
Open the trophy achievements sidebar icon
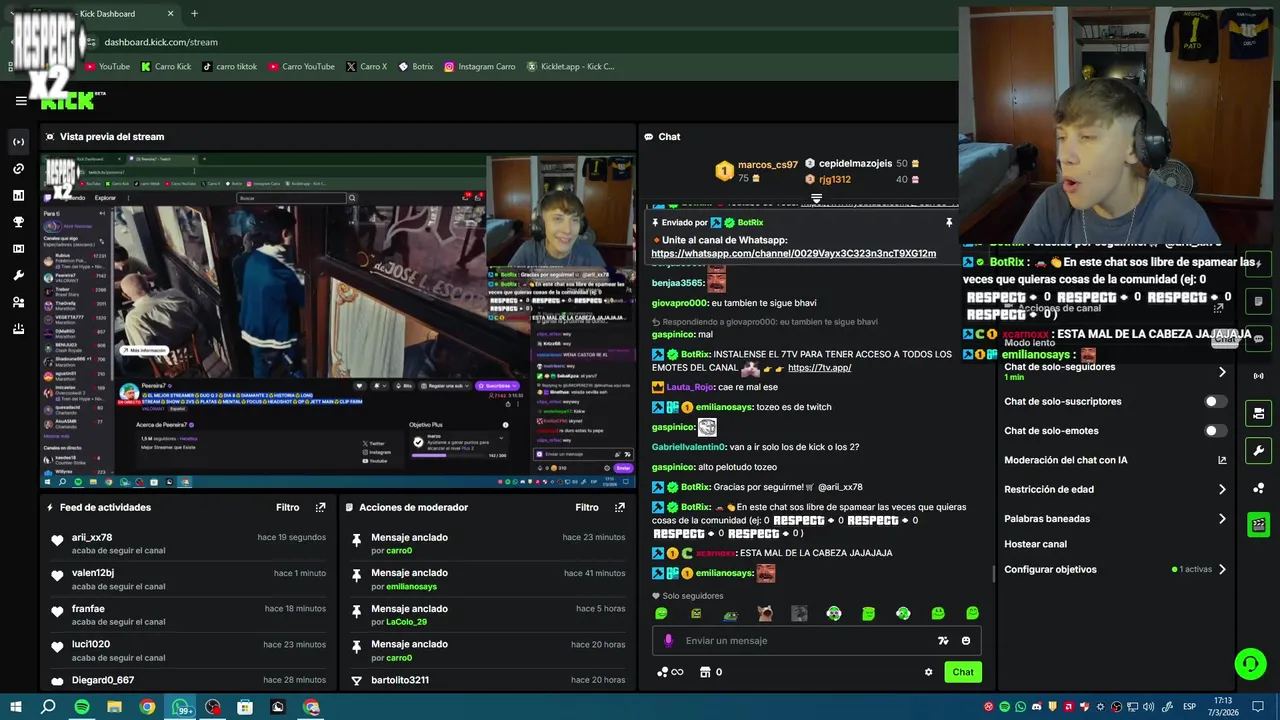coord(18,222)
